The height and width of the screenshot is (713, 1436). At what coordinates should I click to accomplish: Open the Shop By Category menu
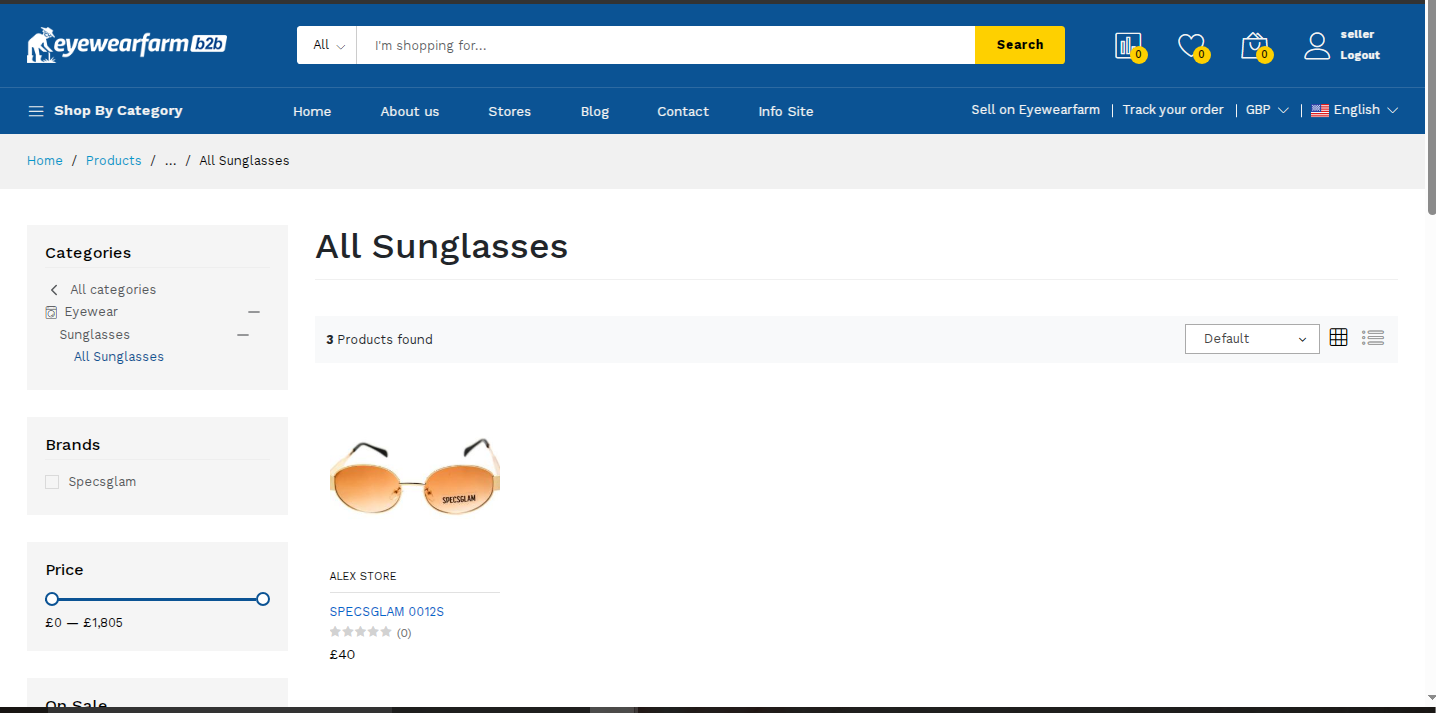[x=105, y=111]
